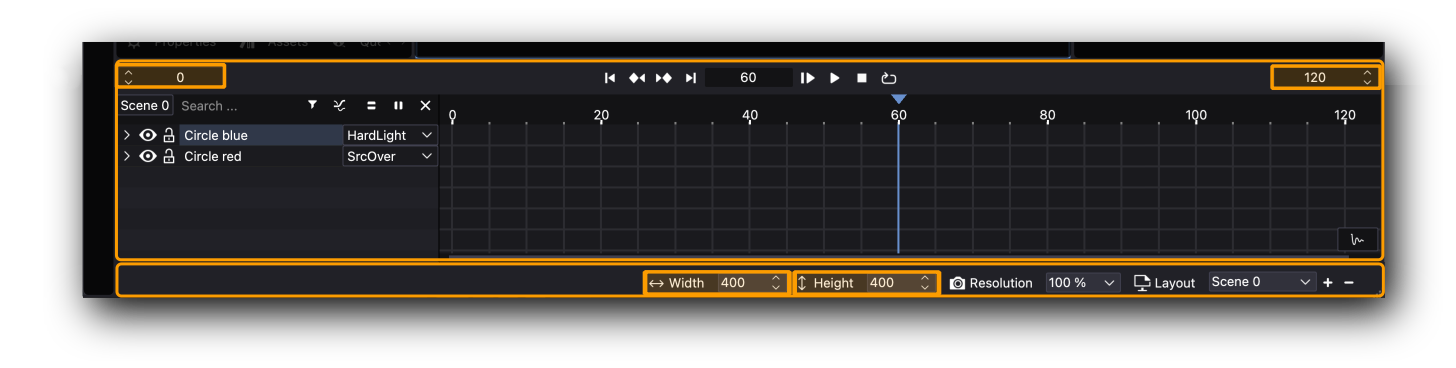The height and width of the screenshot is (368, 1456).
Task: Open the HardLight blend mode dropdown
Action: point(390,135)
